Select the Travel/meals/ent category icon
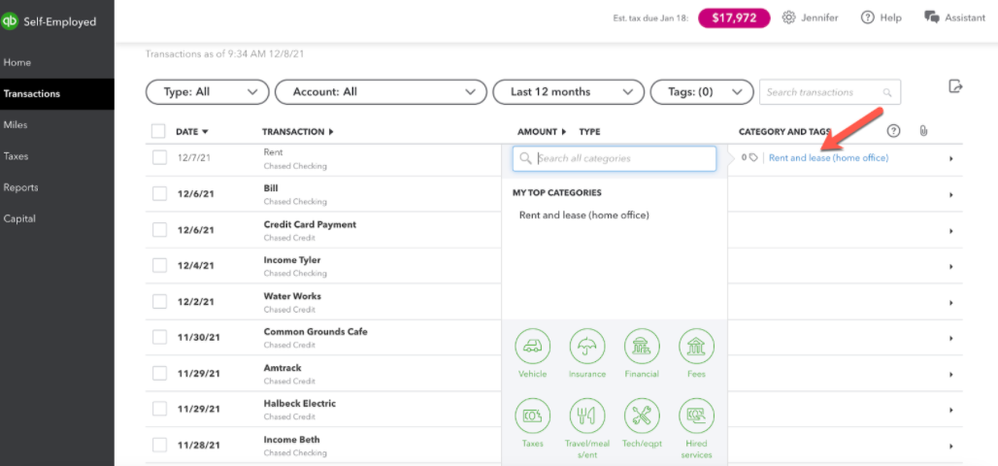The height and width of the screenshot is (466, 998). (587, 416)
